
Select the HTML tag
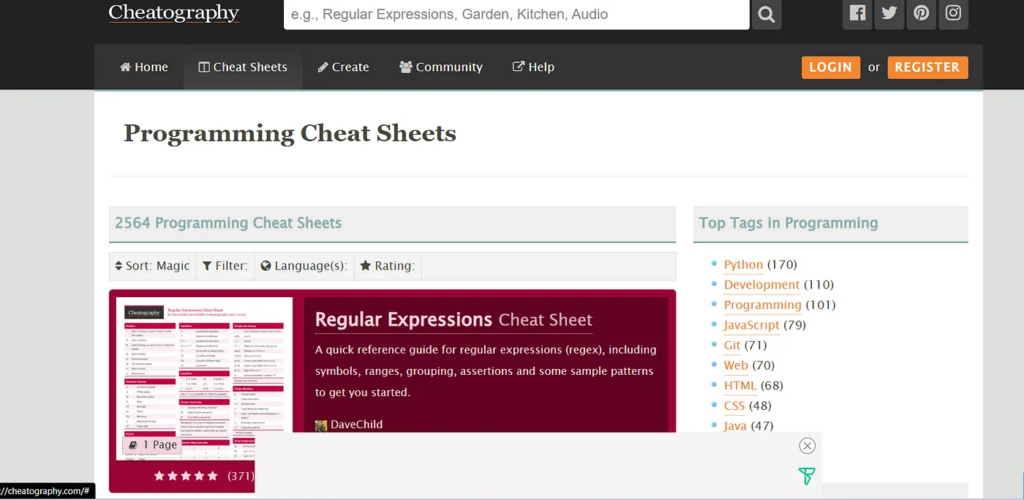pos(740,386)
